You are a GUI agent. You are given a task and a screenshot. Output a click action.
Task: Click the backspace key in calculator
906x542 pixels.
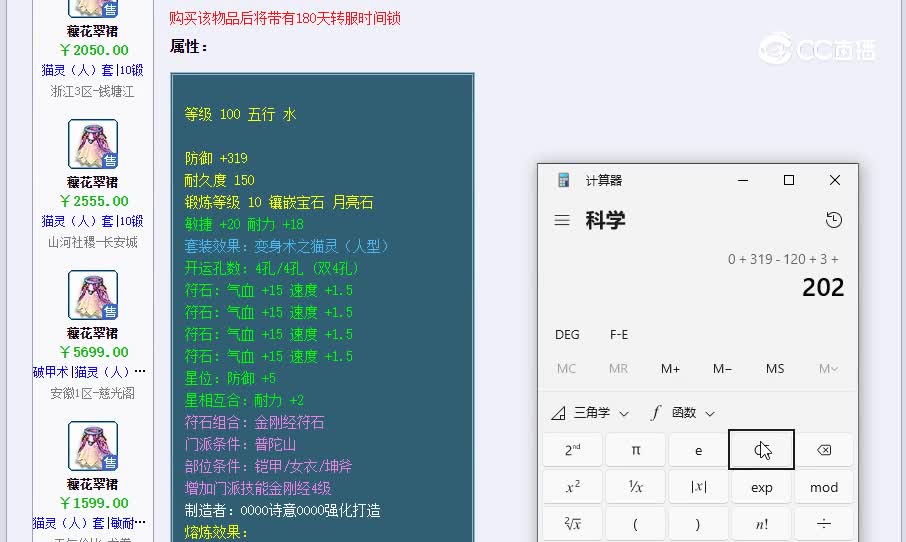824,450
